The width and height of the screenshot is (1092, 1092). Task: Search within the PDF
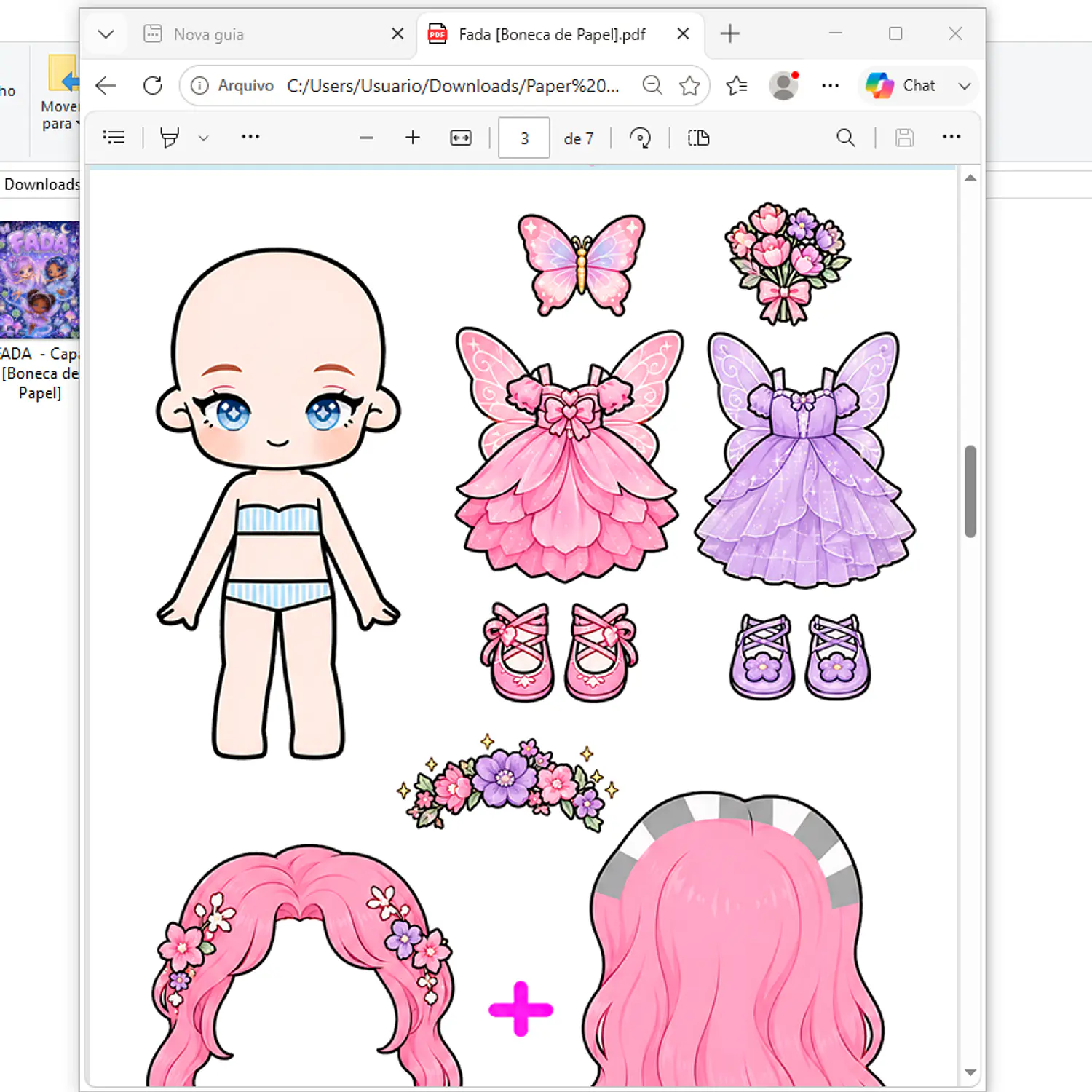(846, 138)
